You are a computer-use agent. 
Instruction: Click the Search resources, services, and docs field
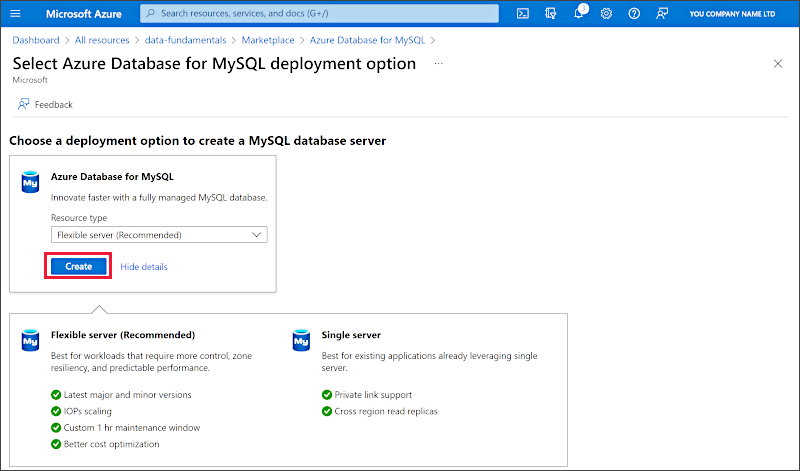(x=319, y=13)
